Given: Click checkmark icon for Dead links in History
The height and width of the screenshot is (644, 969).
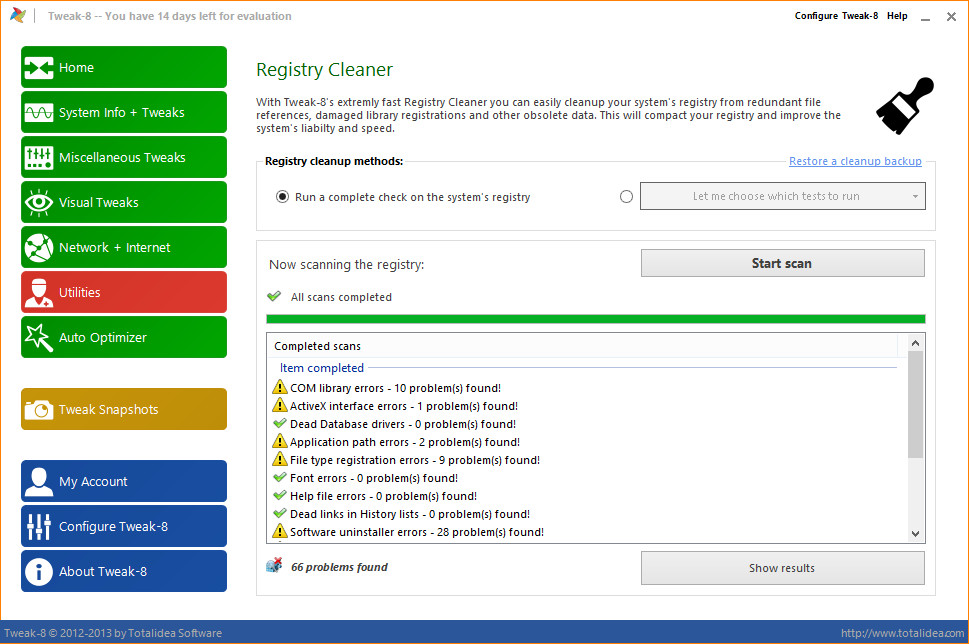Looking at the screenshot, I should tap(280, 513).
